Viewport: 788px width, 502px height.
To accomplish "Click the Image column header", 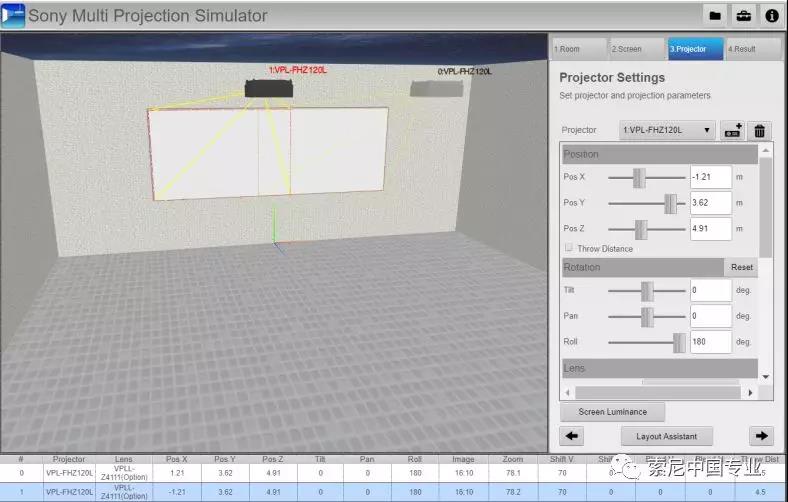I will coord(463,459).
